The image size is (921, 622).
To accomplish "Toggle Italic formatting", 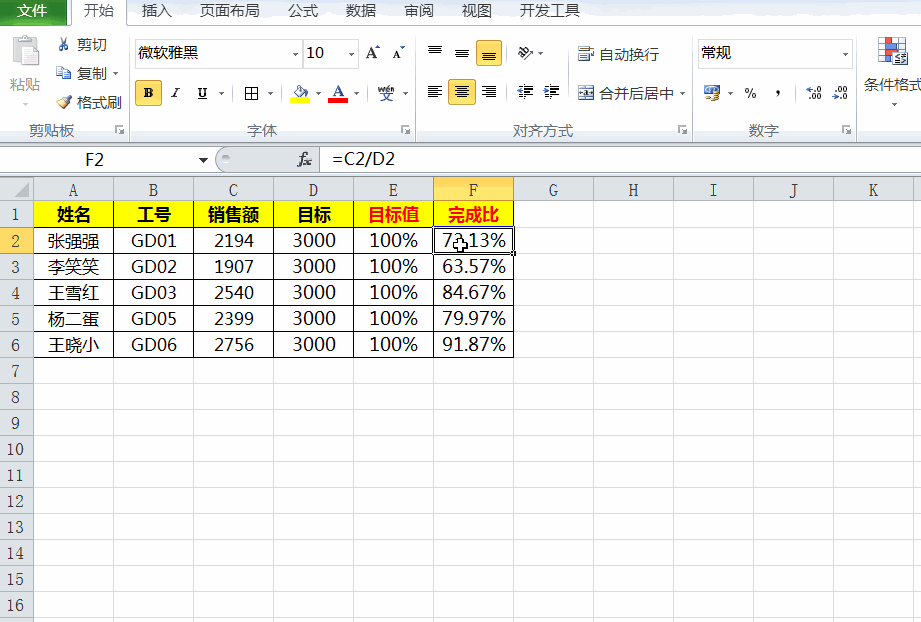I will pyautogui.click(x=175, y=93).
